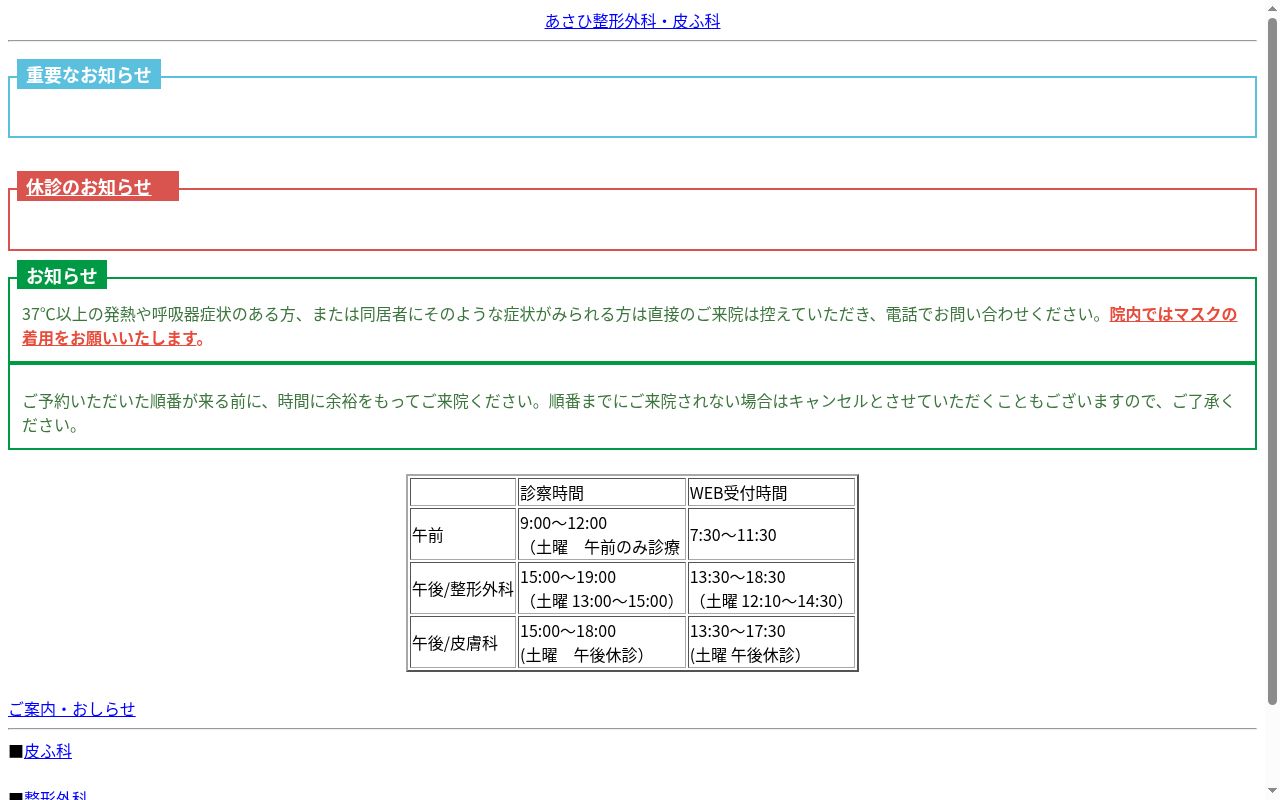Select the 15:00〜19:00 consultation time cell
The width and height of the screenshot is (1280, 800).
602,589
